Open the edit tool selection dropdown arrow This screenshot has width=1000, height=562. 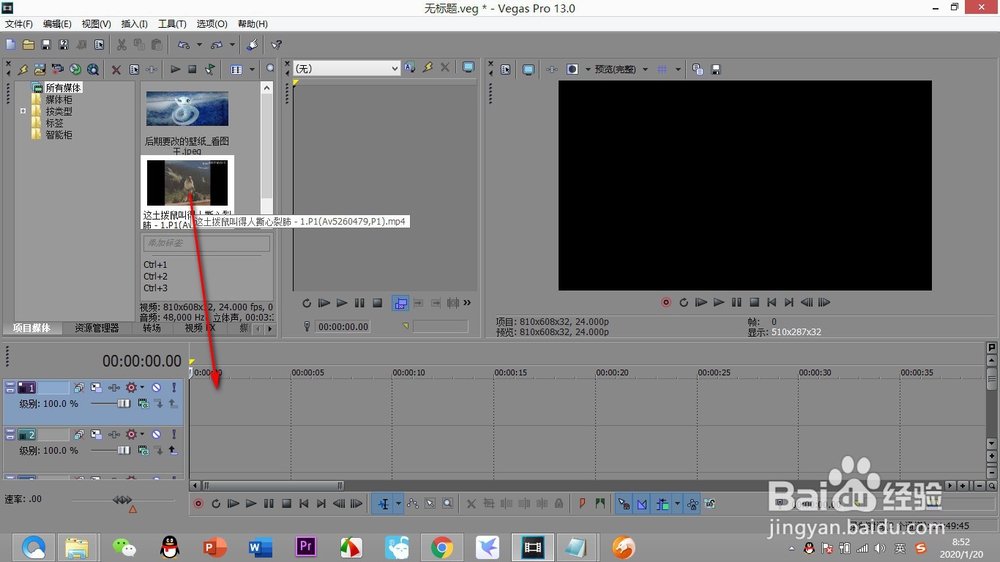pyautogui.click(x=399, y=504)
